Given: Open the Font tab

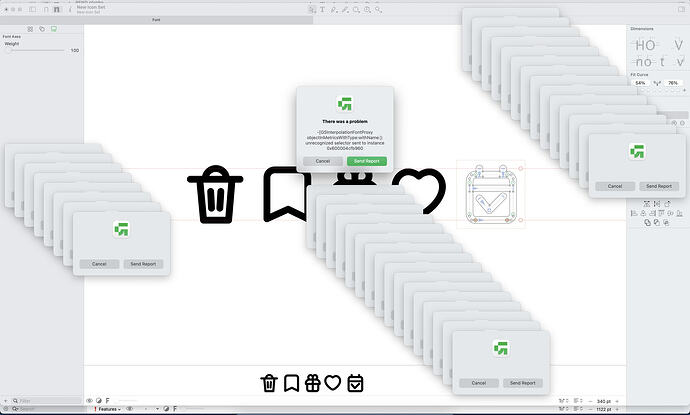Looking at the screenshot, I should click(x=156, y=20).
